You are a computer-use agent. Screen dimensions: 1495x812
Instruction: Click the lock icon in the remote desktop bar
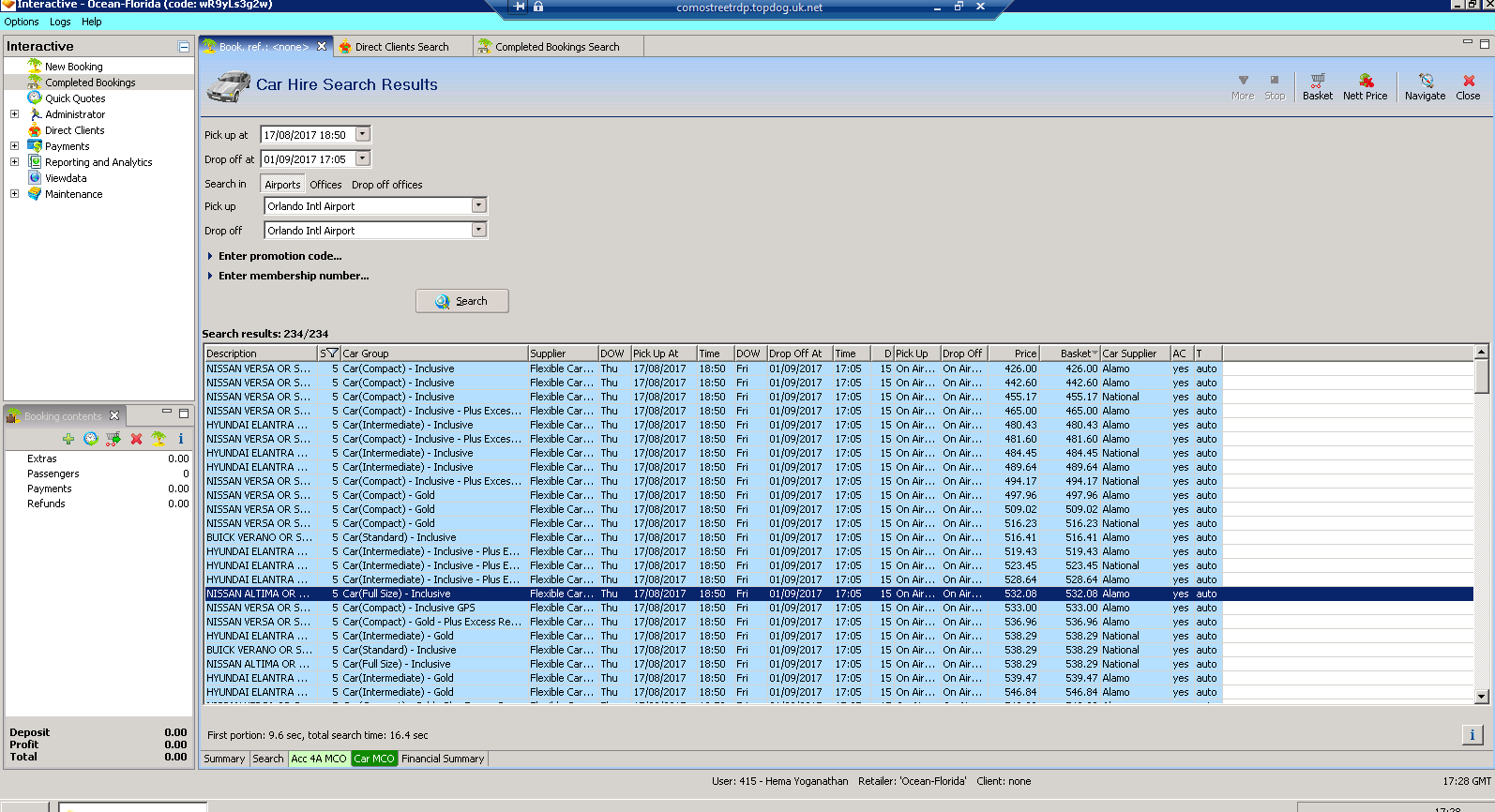[x=538, y=7]
